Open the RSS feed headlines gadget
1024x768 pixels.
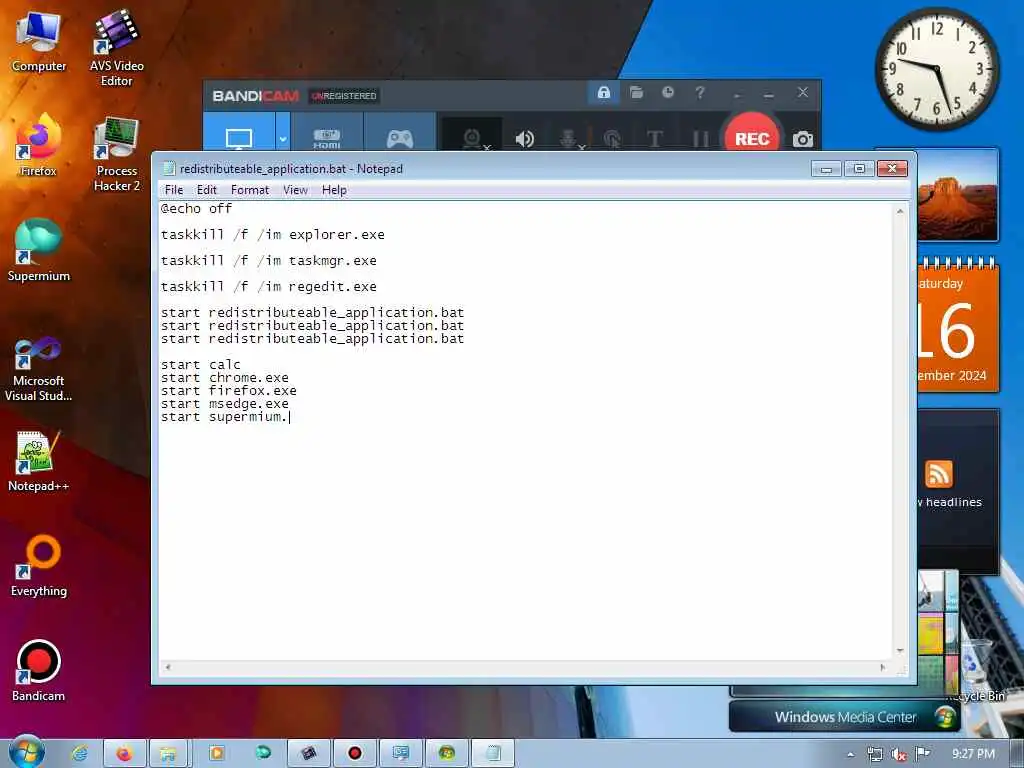[x=958, y=491]
